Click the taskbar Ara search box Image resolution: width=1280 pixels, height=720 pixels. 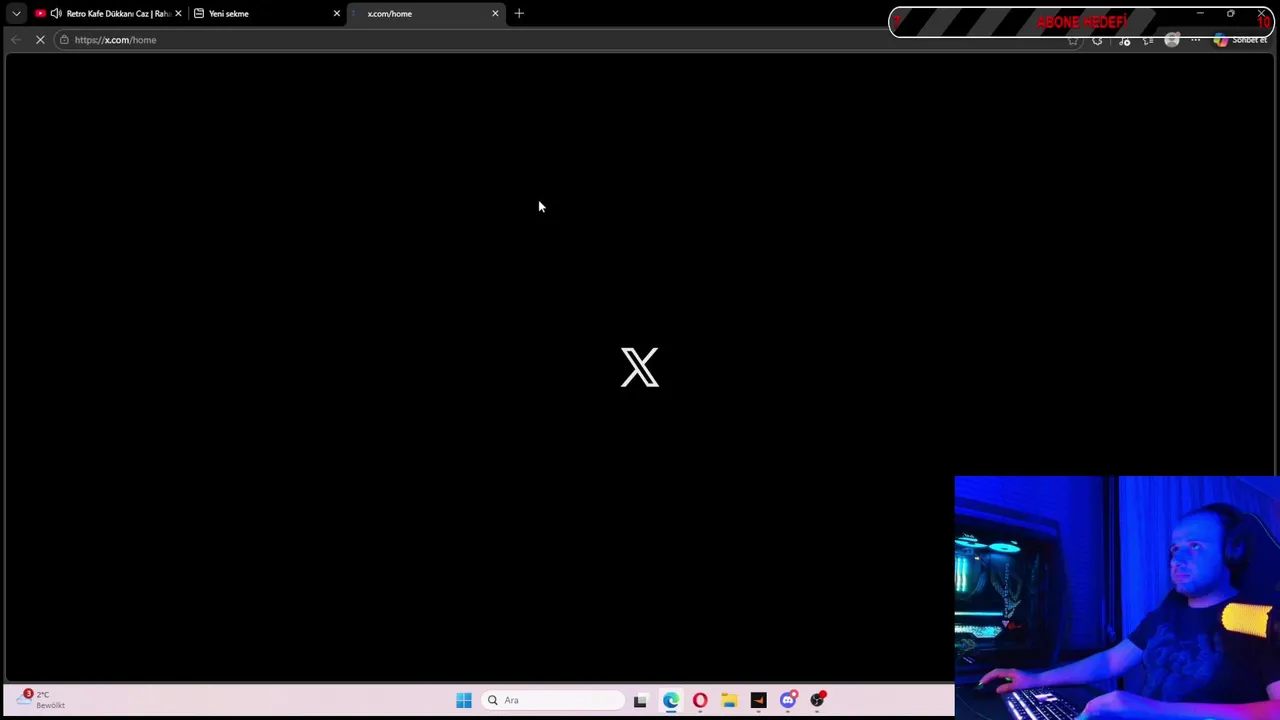553,700
